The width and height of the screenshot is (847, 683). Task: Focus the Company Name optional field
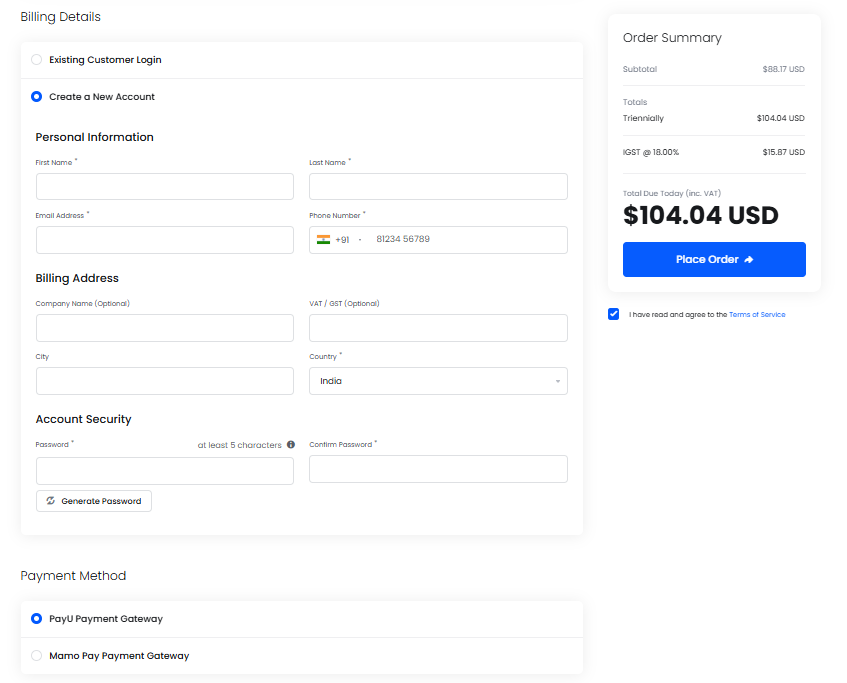(165, 328)
